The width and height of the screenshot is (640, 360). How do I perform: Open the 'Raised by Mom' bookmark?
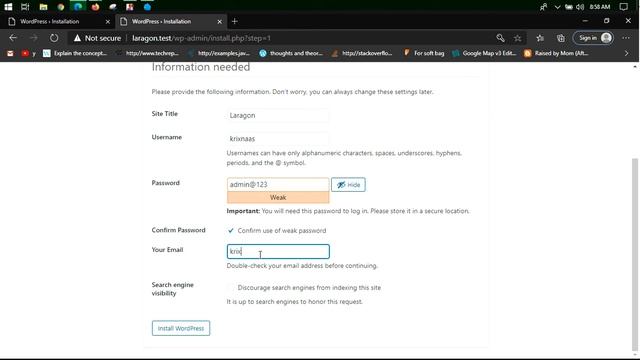pyautogui.click(x=556, y=53)
